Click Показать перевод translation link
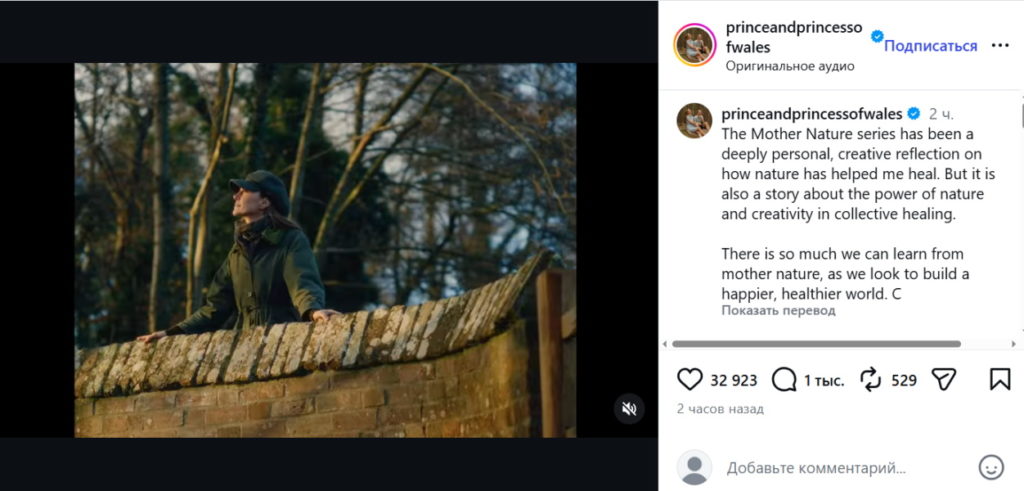This screenshot has height=491, width=1024. [x=778, y=311]
